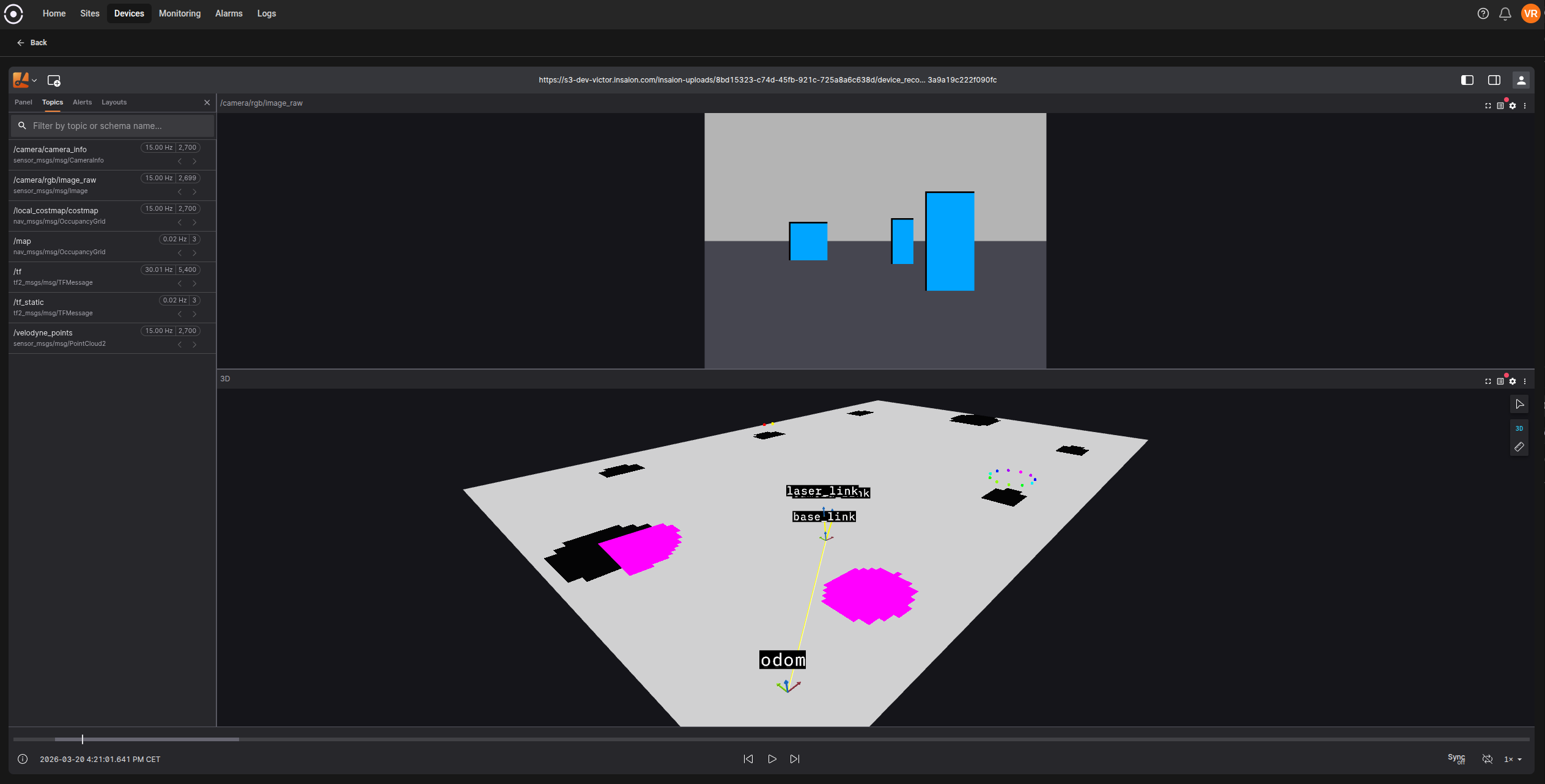Open the viewer profile person icon
Viewport: 1545px width, 784px height.
(1521, 80)
